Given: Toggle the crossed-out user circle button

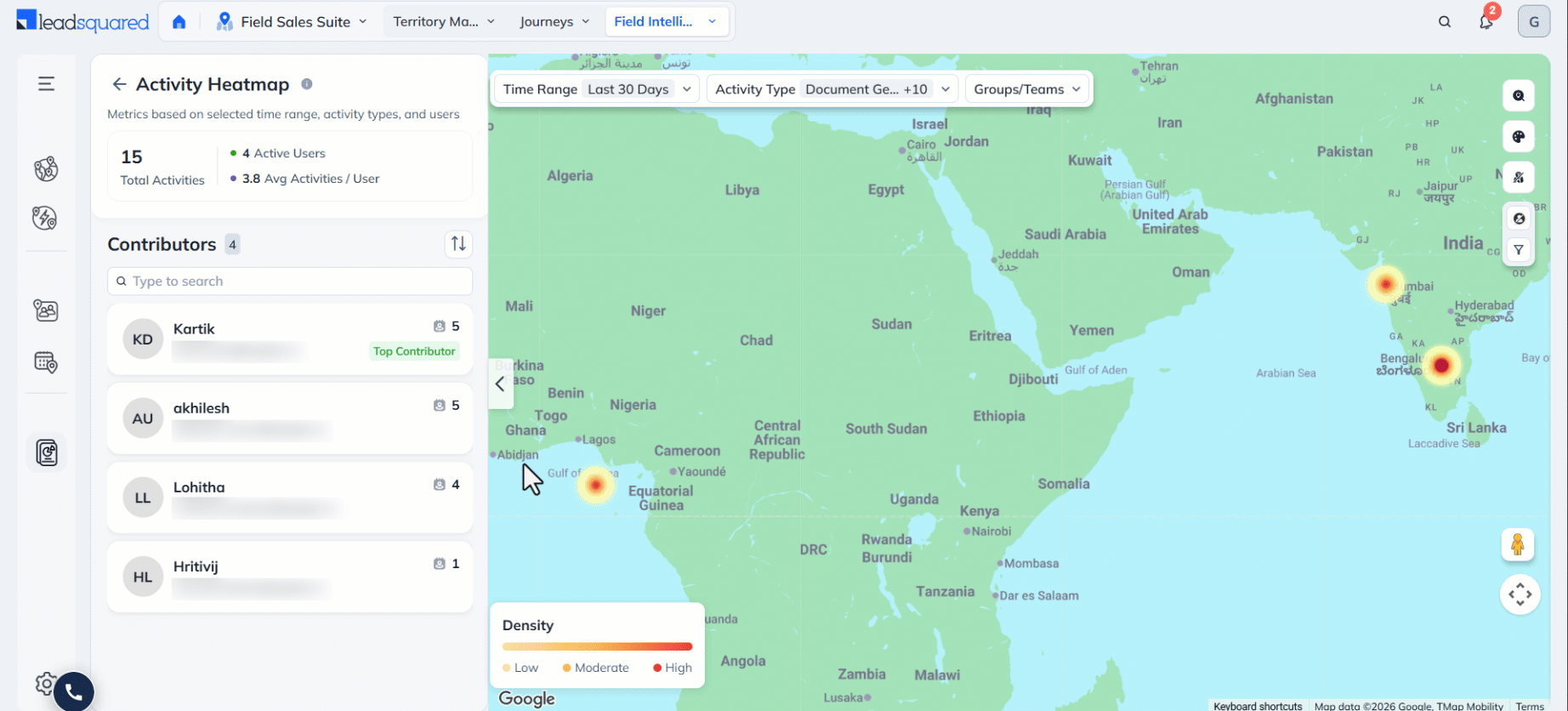Looking at the screenshot, I should pyautogui.click(x=1519, y=219).
